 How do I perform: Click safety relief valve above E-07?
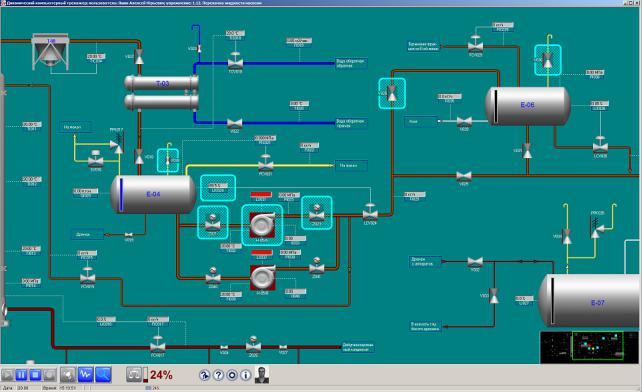point(597,228)
